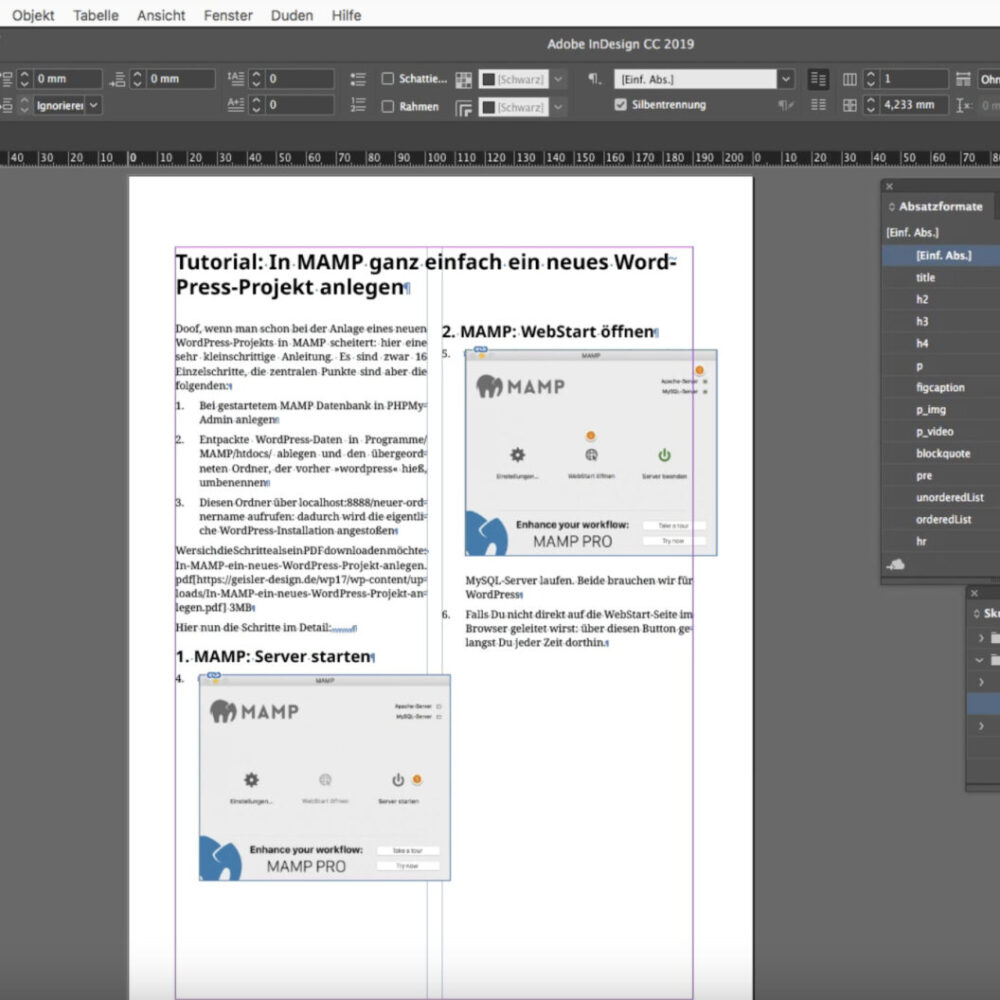Open the Tabelle menu
The image size is (1000, 1000).
tap(96, 15)
